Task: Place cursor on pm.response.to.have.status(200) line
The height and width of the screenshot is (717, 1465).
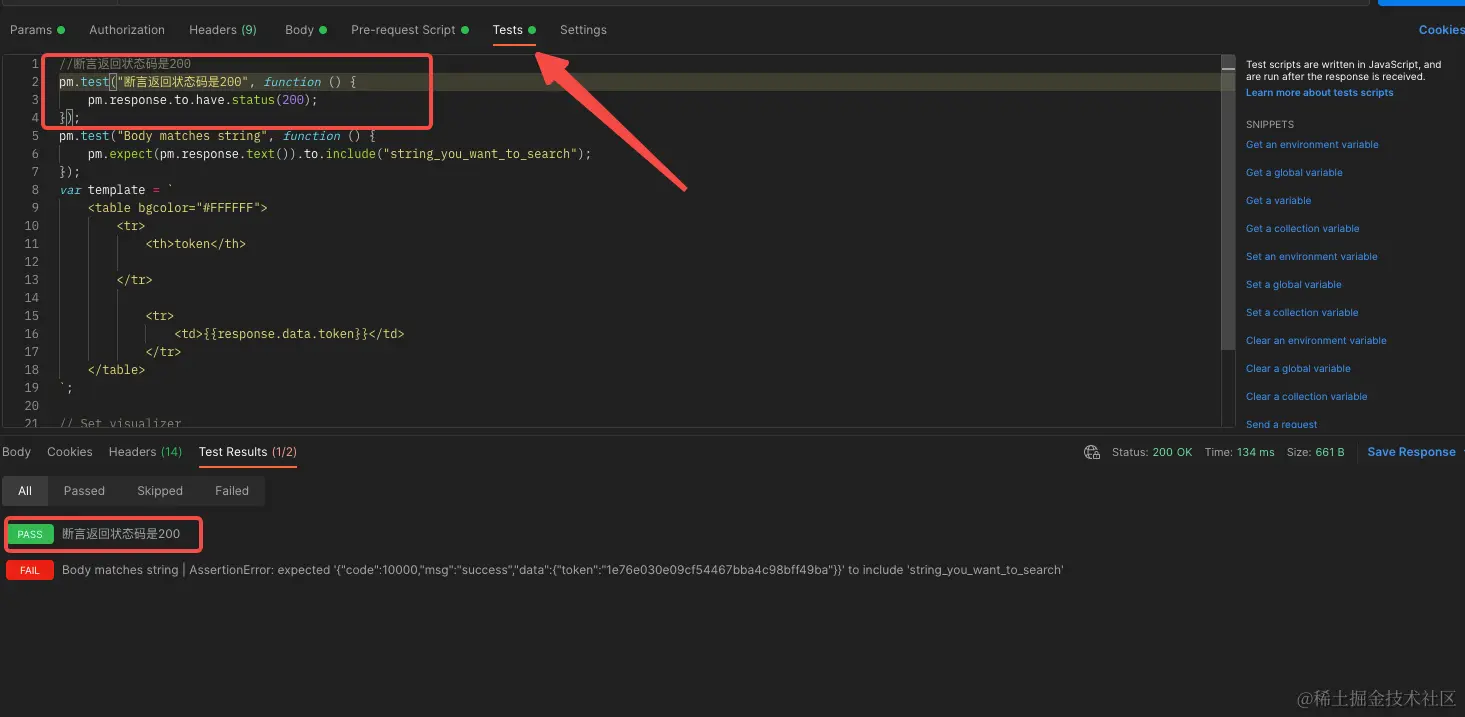Action: [x=202, y=100]
